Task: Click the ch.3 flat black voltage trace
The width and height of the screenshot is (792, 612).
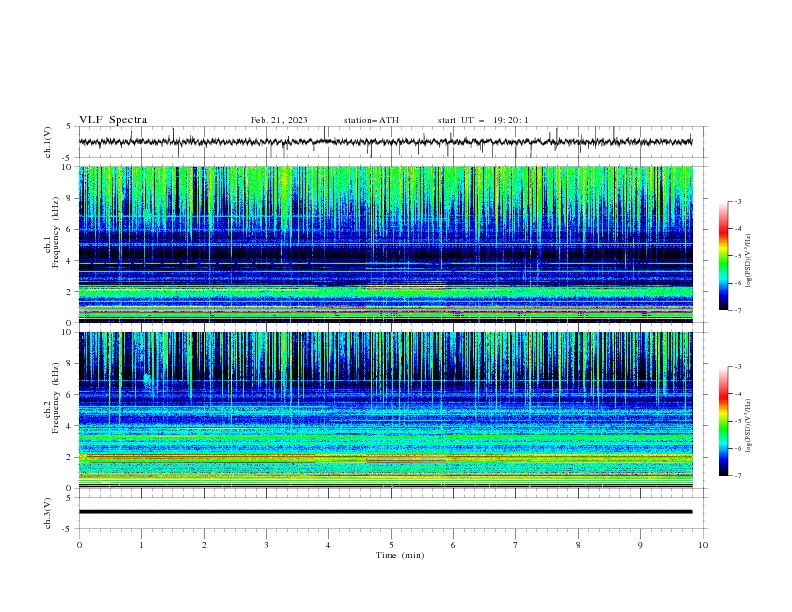Action: (385, 512)
